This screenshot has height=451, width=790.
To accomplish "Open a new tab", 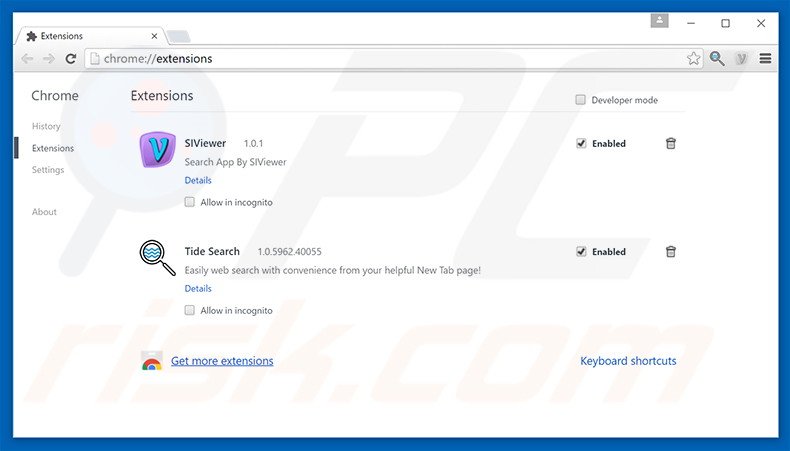I will click(x=178, y=36).
